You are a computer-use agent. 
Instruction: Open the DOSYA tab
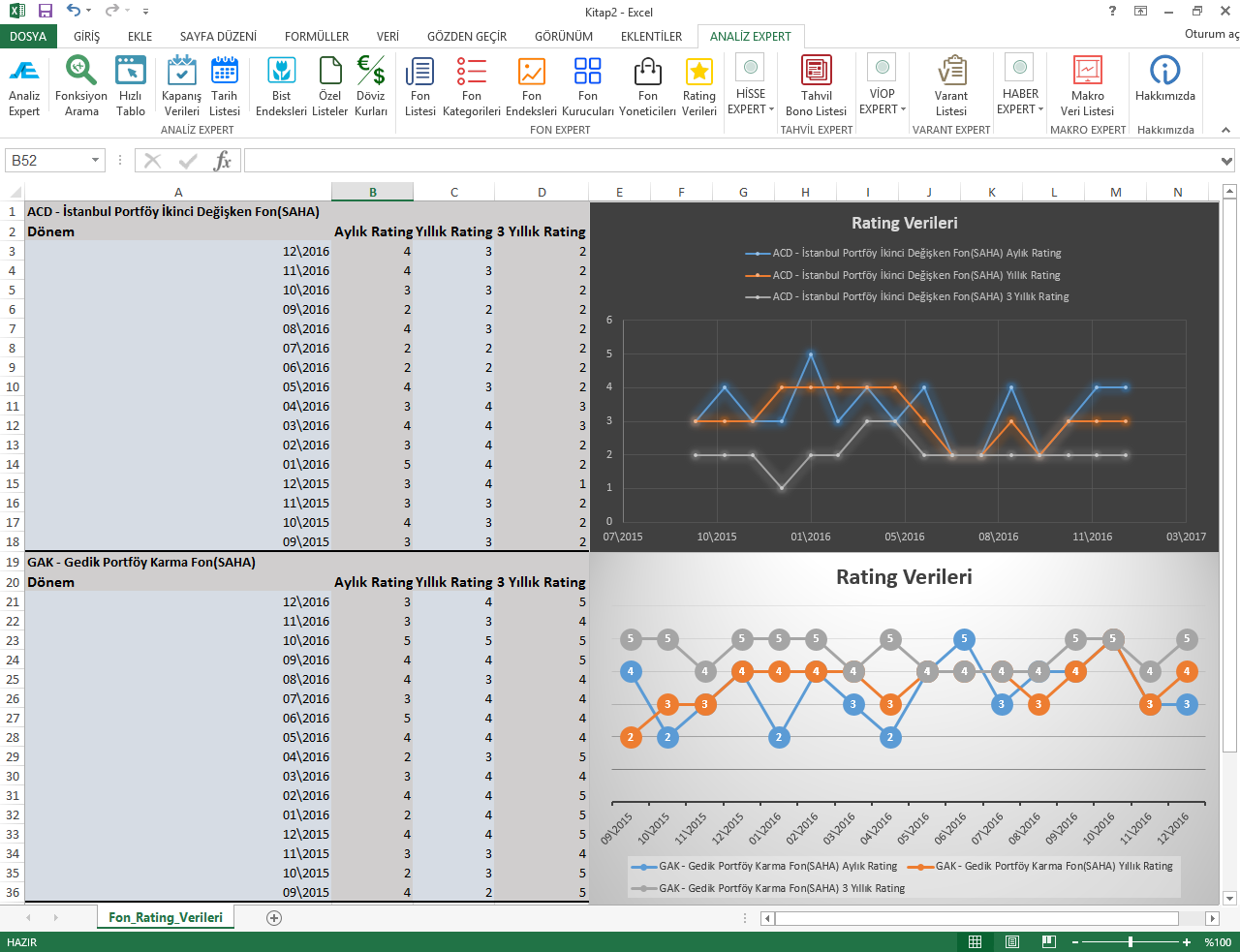pos(28,37)
